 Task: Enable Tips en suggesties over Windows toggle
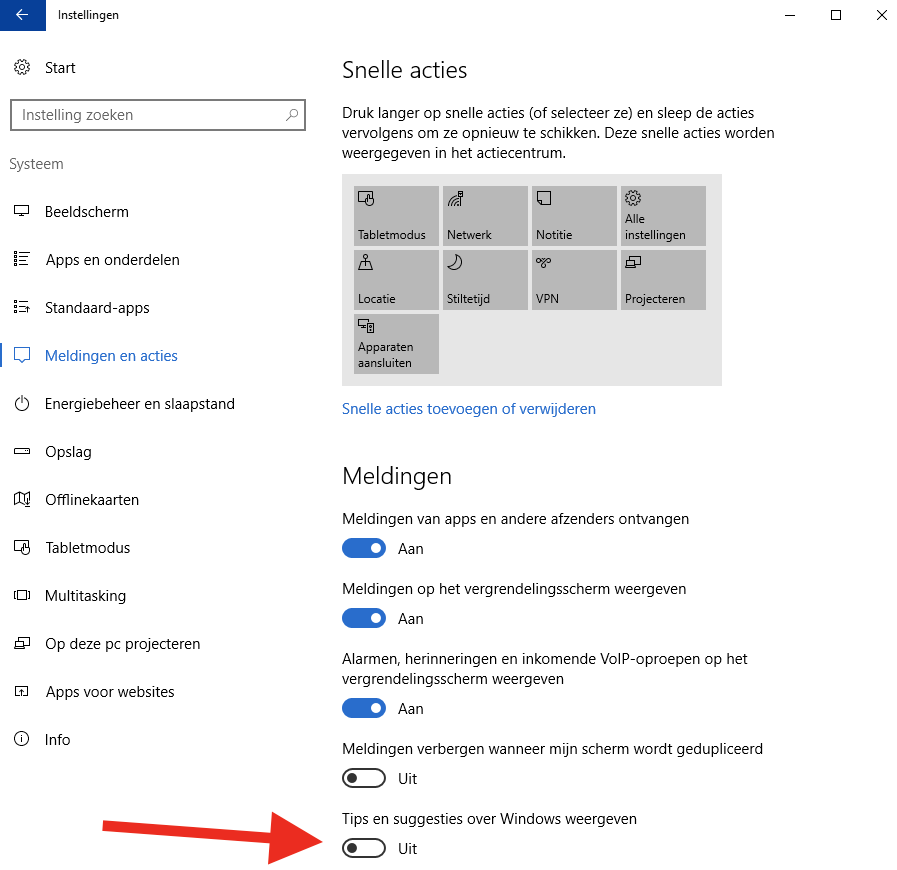[x=364, y=849]
